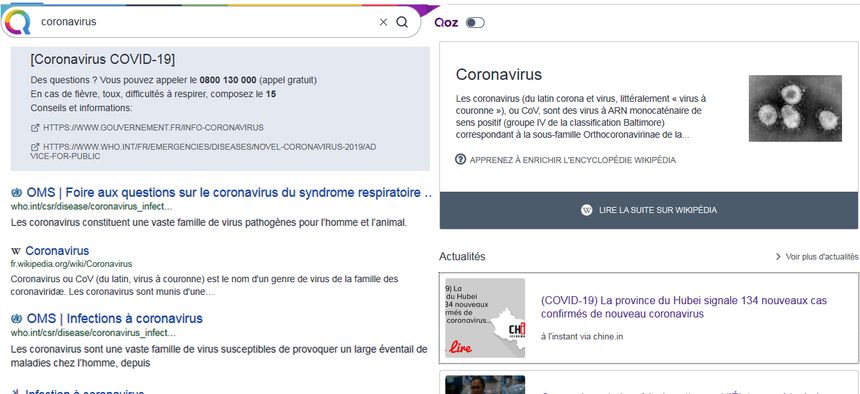Click the Actualités section heading
The height and width of the screenshot is (394, 860).
(x=462, y=257)
